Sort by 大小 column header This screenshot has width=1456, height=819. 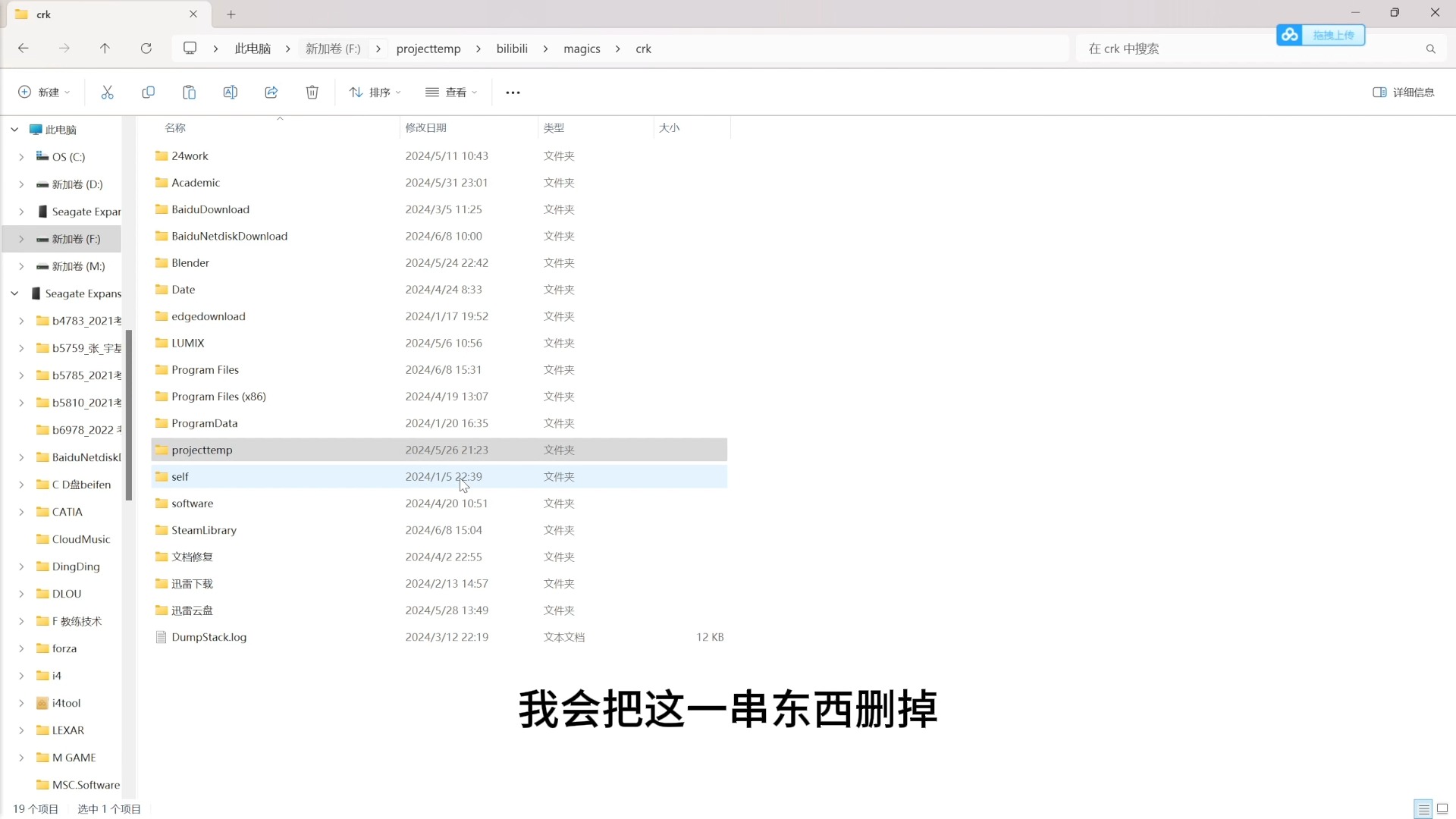(669, 127)
